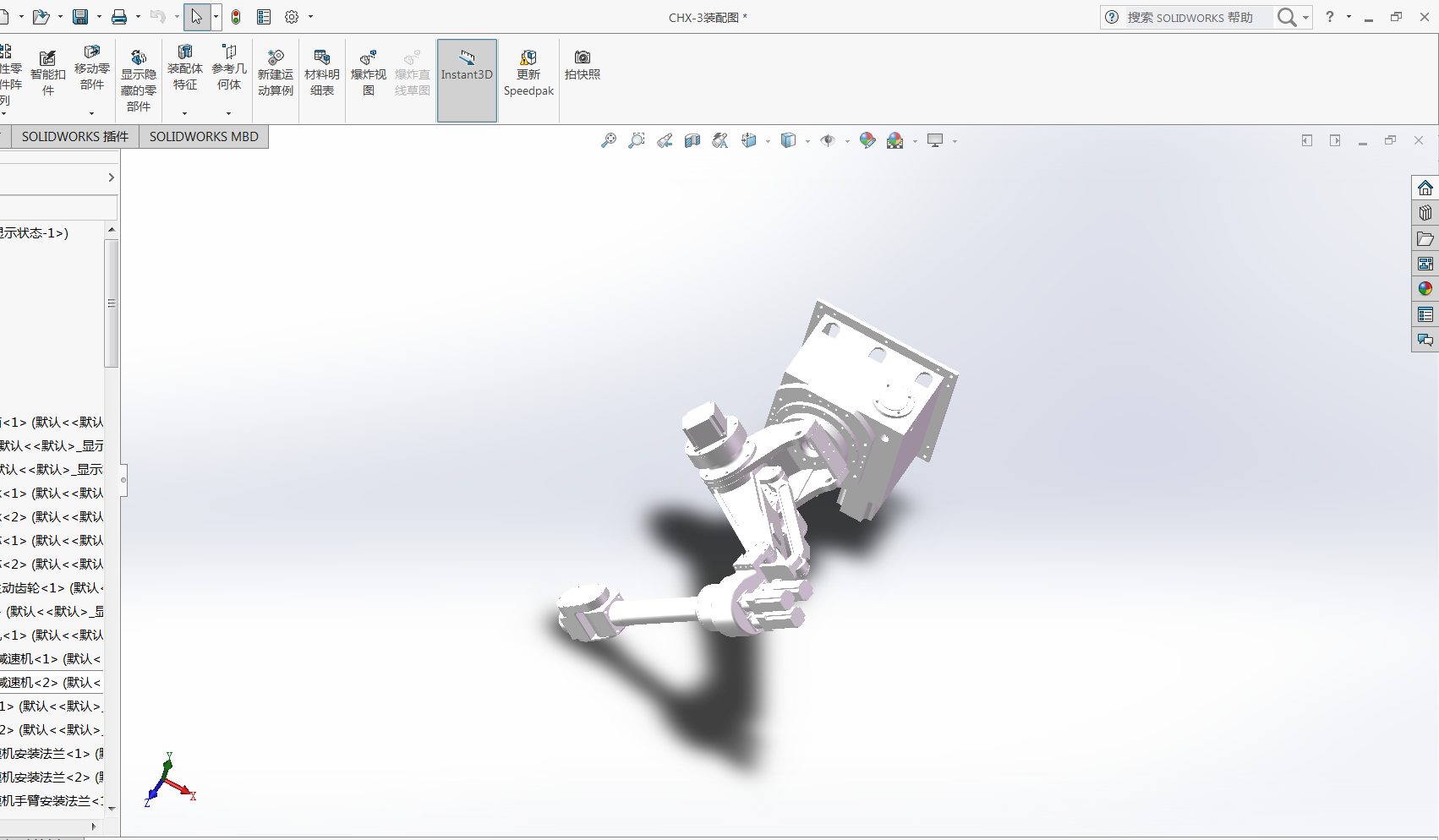Create a new motion study (新建运动算例)
The image size is (1439, 840).
click(276, 74)
